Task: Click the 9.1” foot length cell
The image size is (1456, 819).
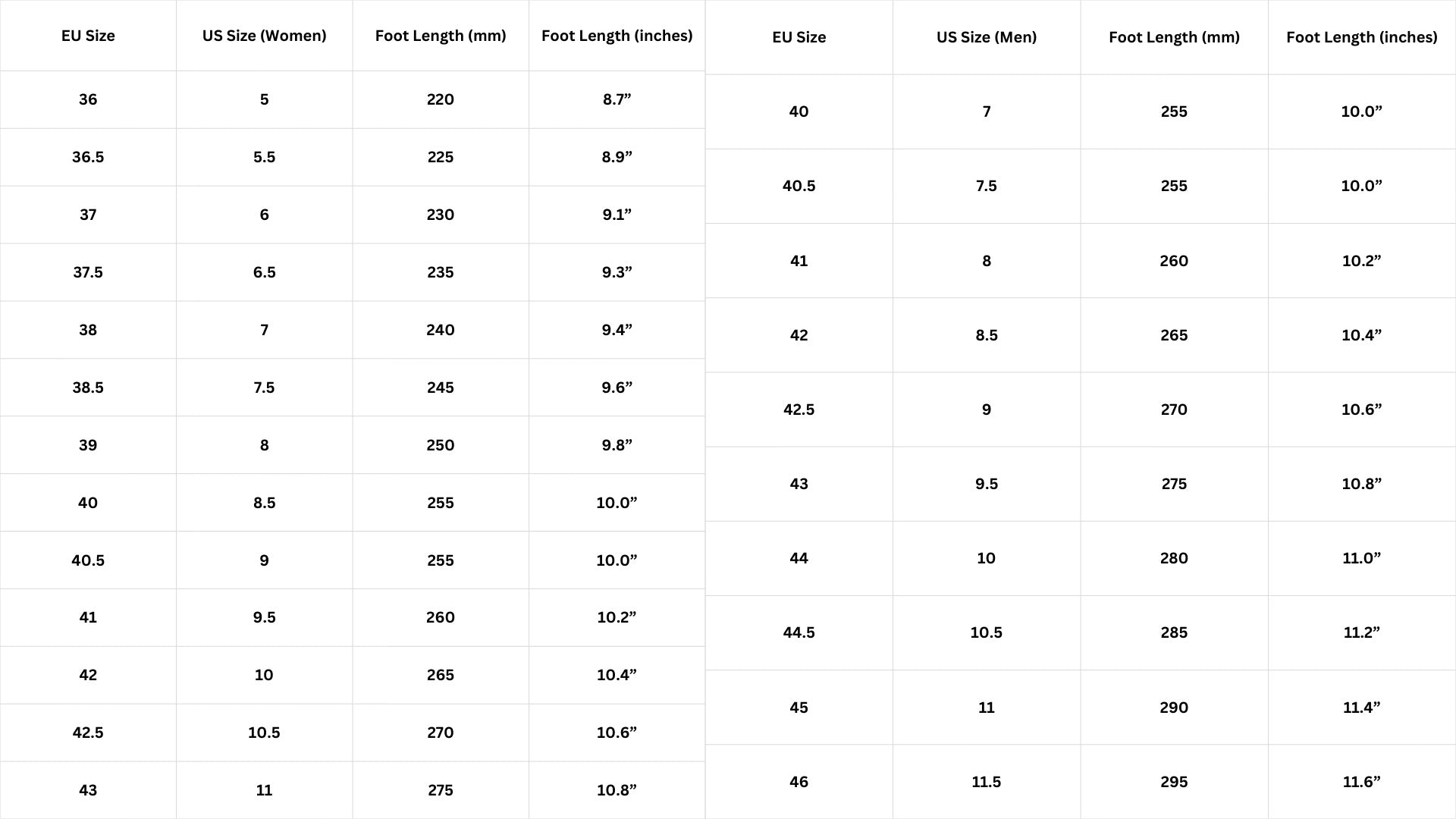Action: 617,215
